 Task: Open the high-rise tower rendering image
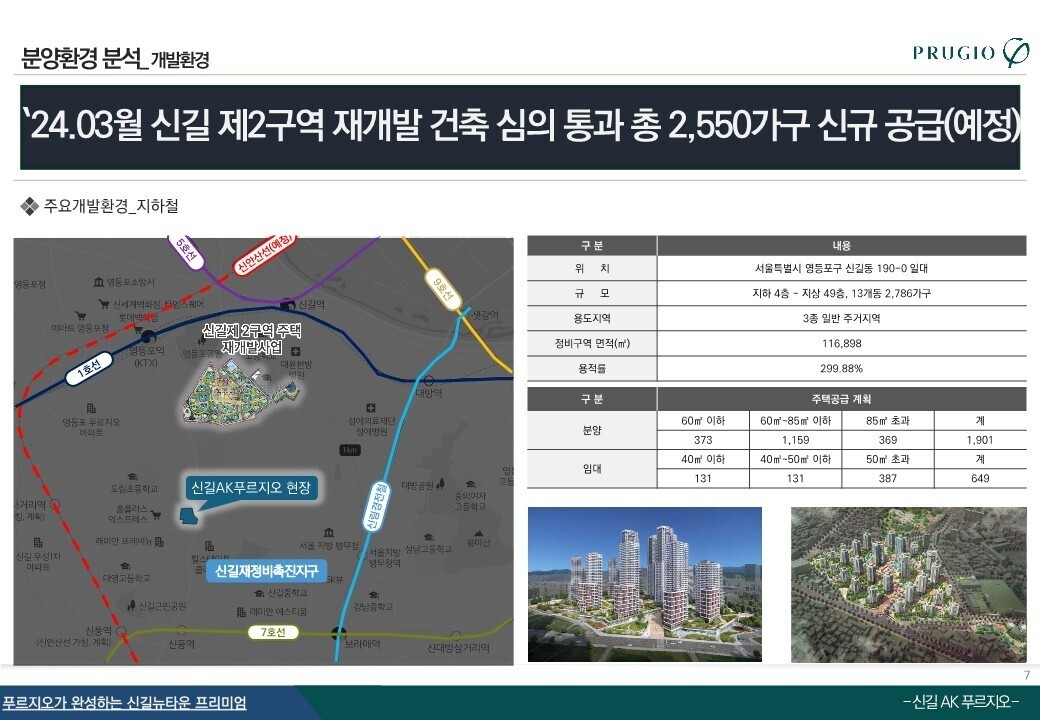click(x=645, y=584)
